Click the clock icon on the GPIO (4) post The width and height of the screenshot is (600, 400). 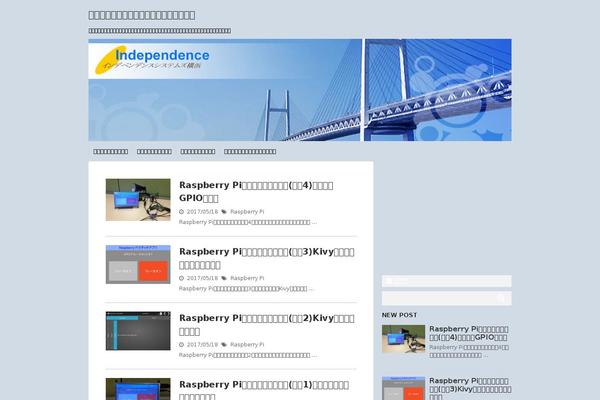pos(181,212)
